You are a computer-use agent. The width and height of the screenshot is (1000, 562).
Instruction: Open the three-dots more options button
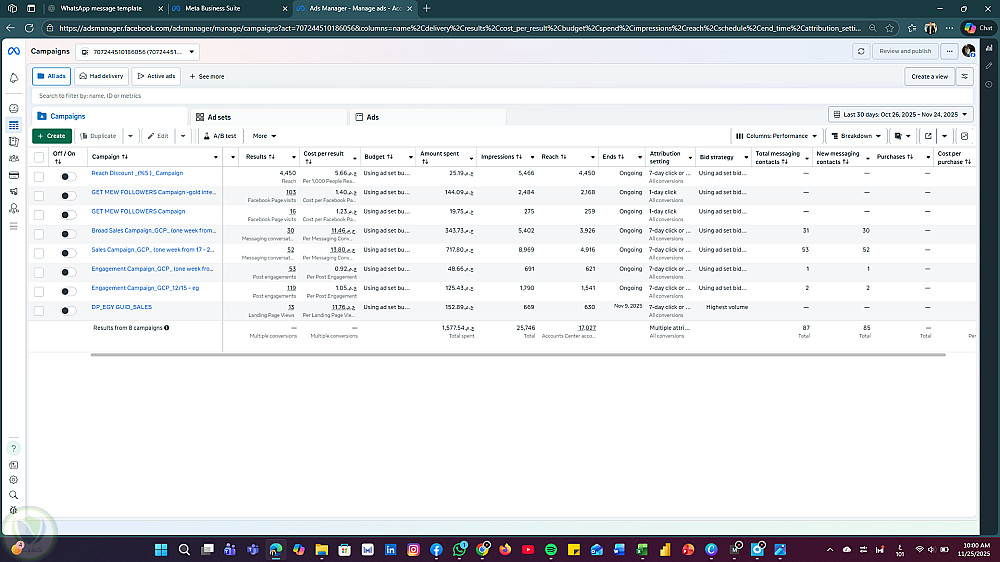(950, 51)
